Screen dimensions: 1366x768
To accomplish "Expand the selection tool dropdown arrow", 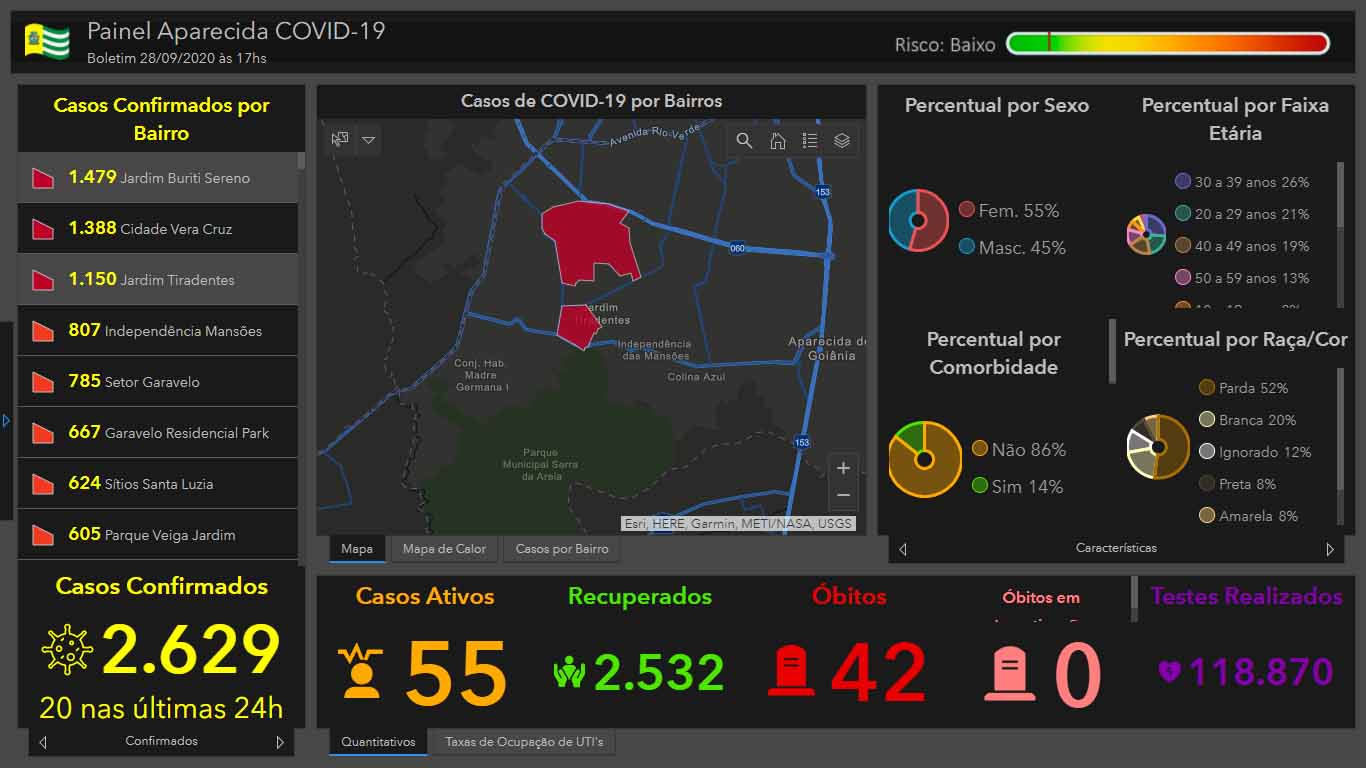I will click(368, 140).
